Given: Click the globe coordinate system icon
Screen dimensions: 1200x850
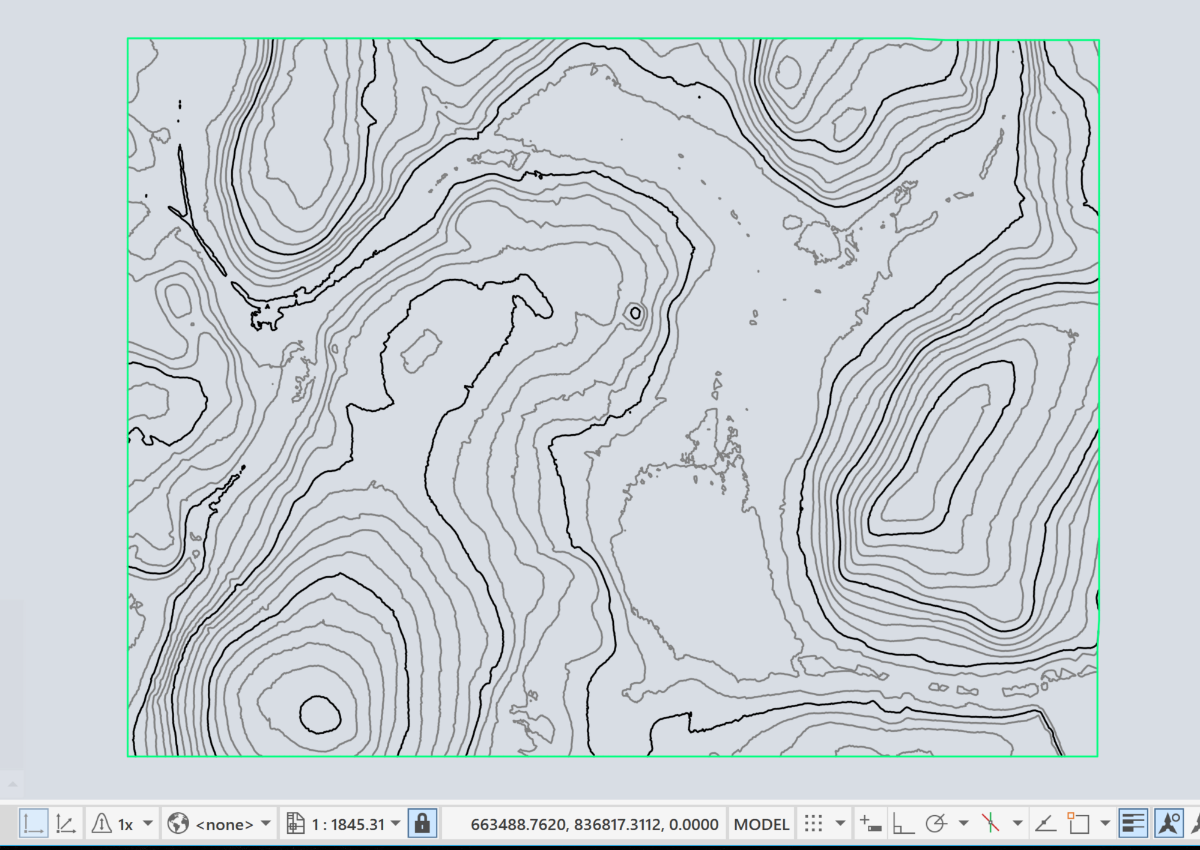Looking at the screenshot, I should 179,824.
